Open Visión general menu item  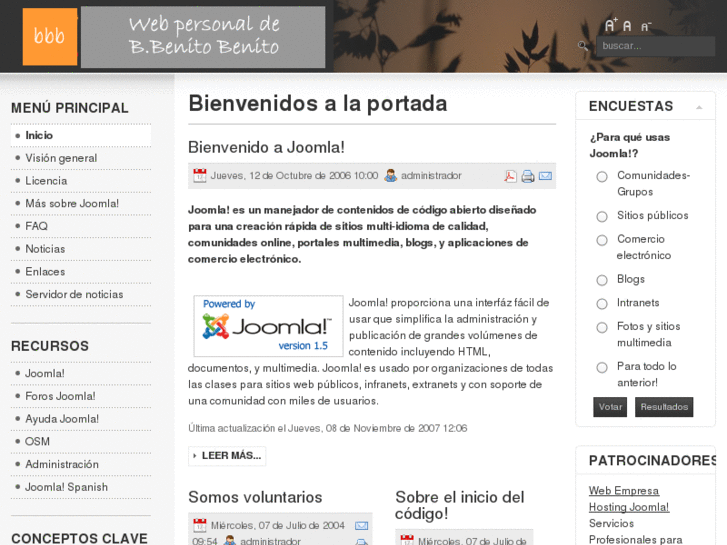81,158
